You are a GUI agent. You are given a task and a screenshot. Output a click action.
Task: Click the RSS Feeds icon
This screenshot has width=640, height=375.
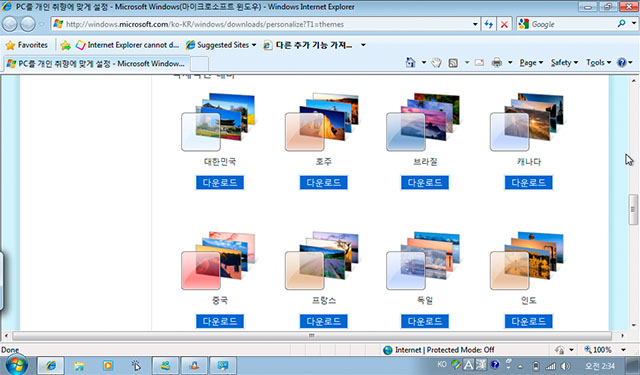coord(453,63)
